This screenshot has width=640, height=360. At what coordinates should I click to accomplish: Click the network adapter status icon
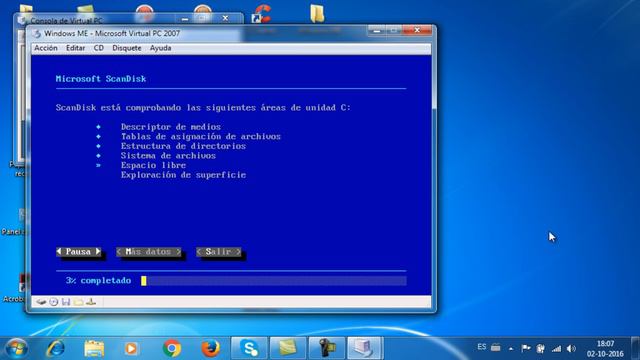coord(91,302)
